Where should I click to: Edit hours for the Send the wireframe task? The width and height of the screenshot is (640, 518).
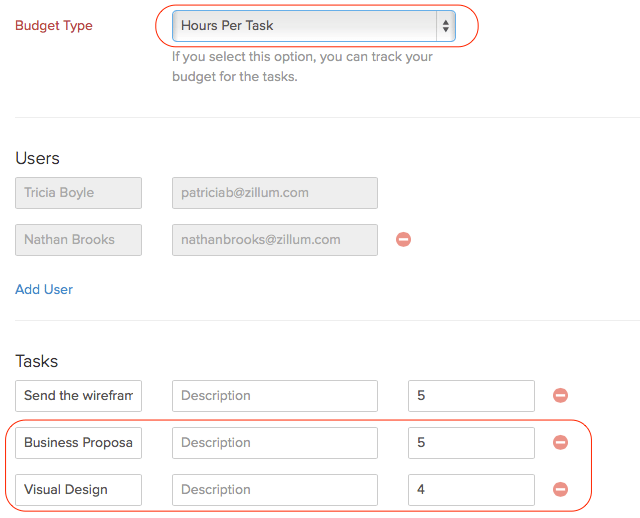(x=471, y=396)
